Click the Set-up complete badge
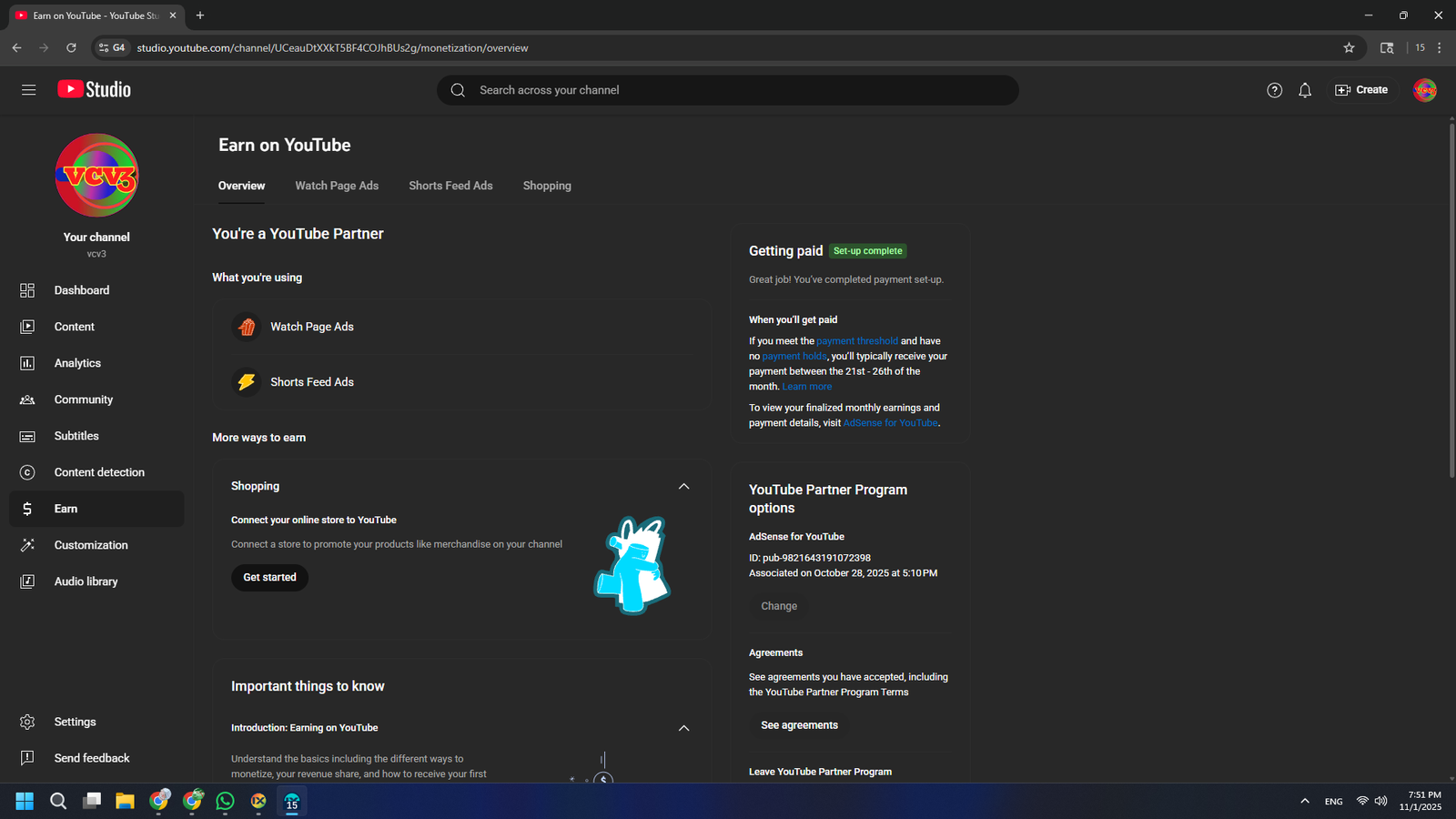 [x=868, y=251]
